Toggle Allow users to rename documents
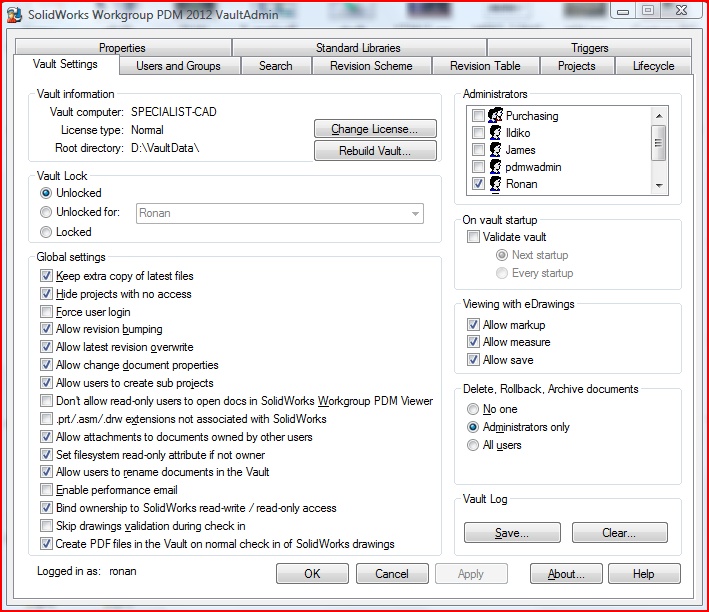Image resolution: width=709 pixels, height=612 pixels. [x=46, y=472]
